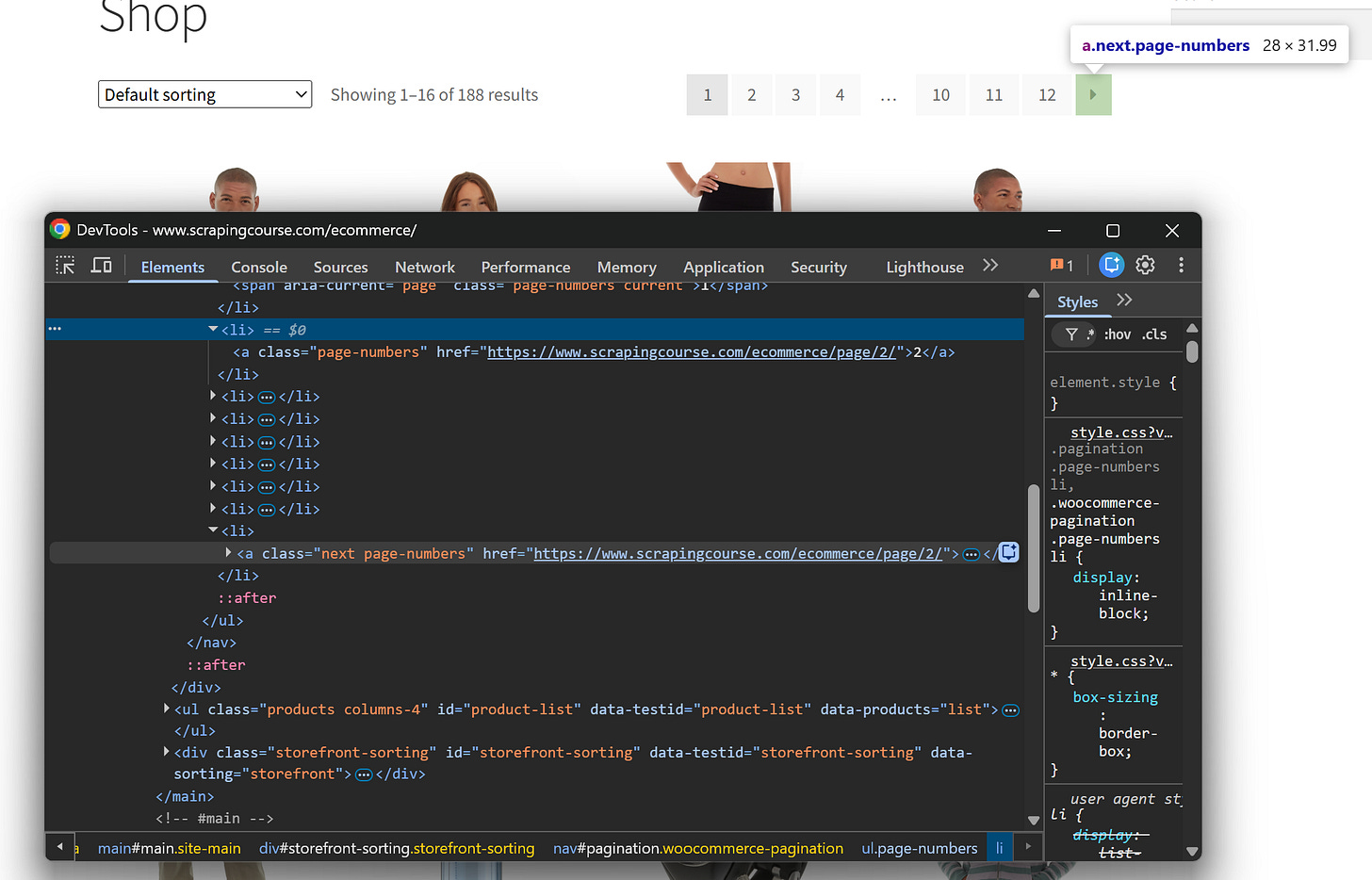Select ul.page-numbers in the breadcrumb

pyautogui.click(x=920, y=848)
